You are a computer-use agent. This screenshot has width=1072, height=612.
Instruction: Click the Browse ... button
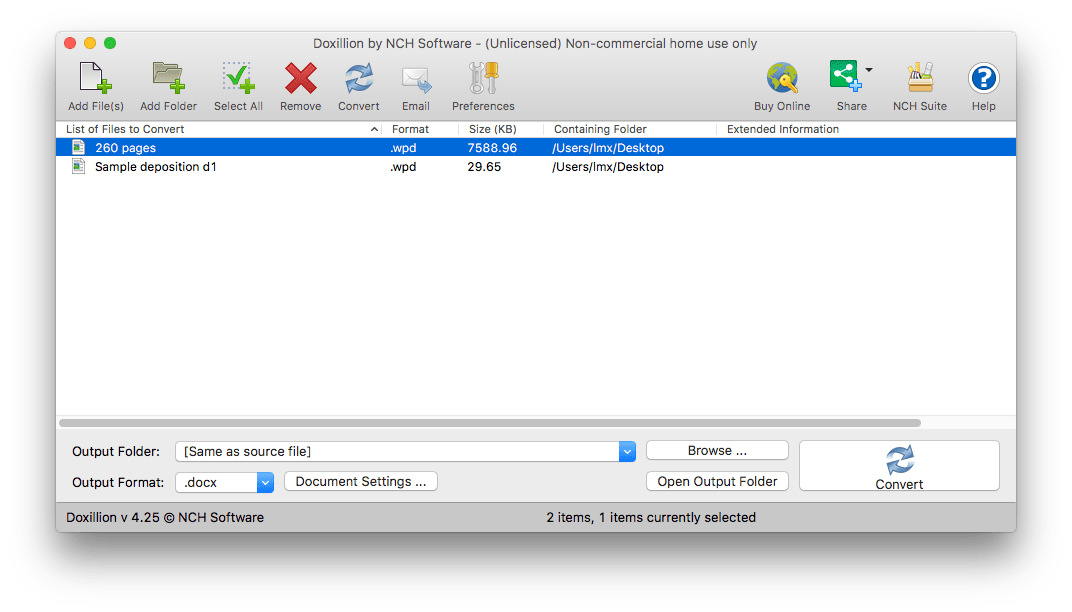(717, 451)
